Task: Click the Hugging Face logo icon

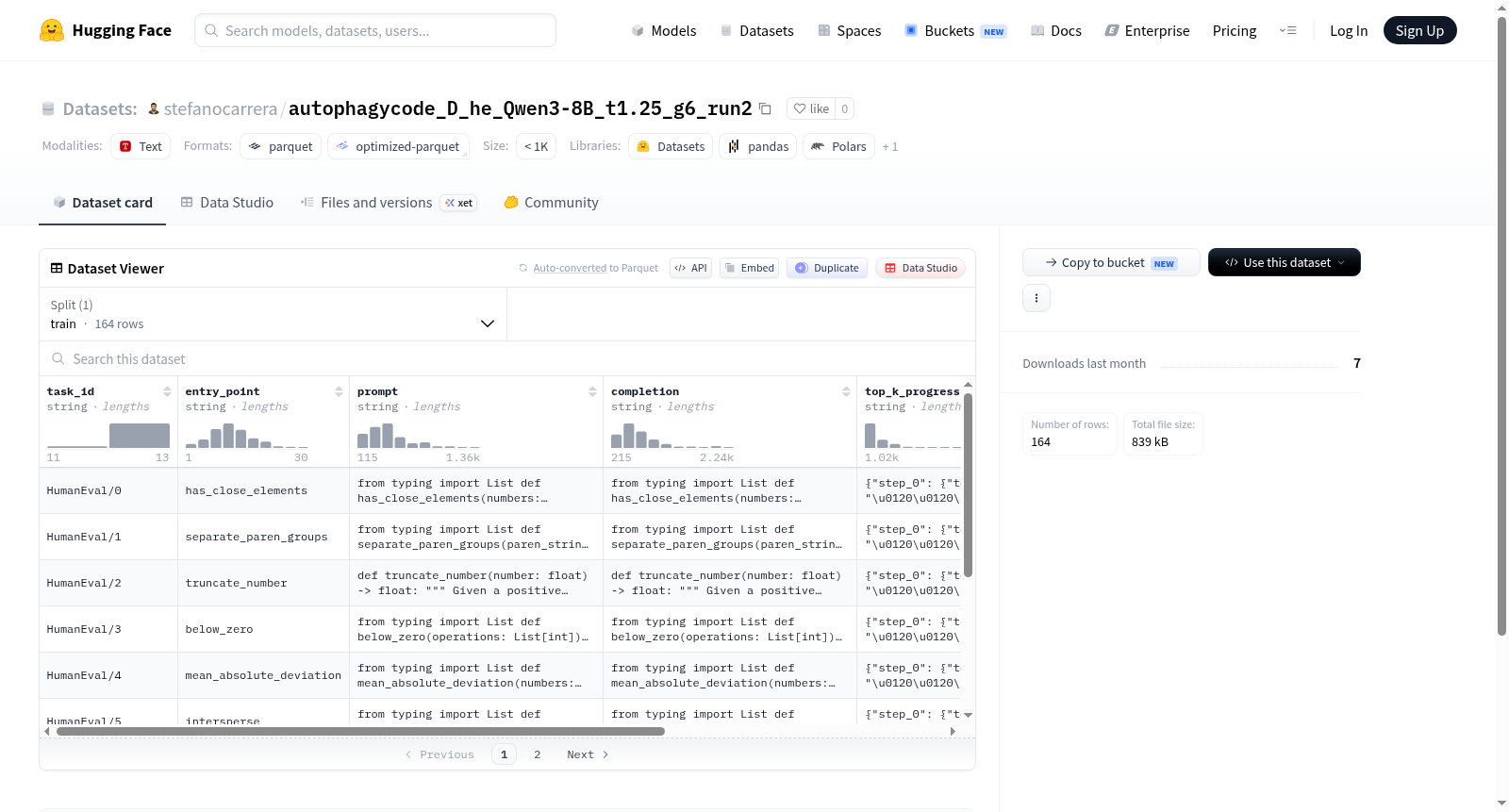Action: 52,30
